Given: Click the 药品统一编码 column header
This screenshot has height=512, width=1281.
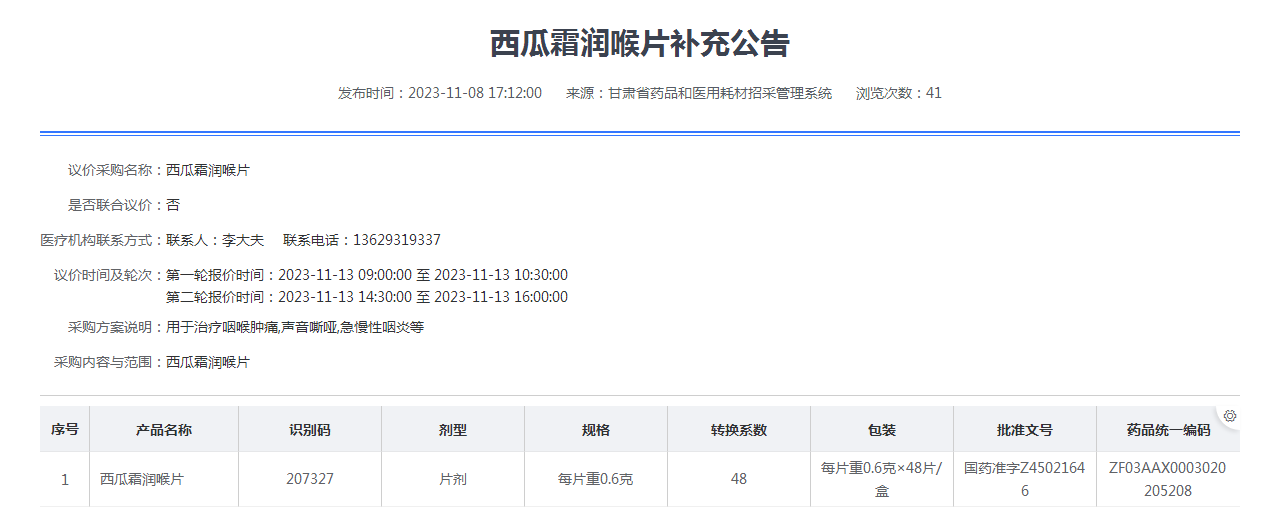Looking at the screenshot, I should click(x=1168, y=430).
